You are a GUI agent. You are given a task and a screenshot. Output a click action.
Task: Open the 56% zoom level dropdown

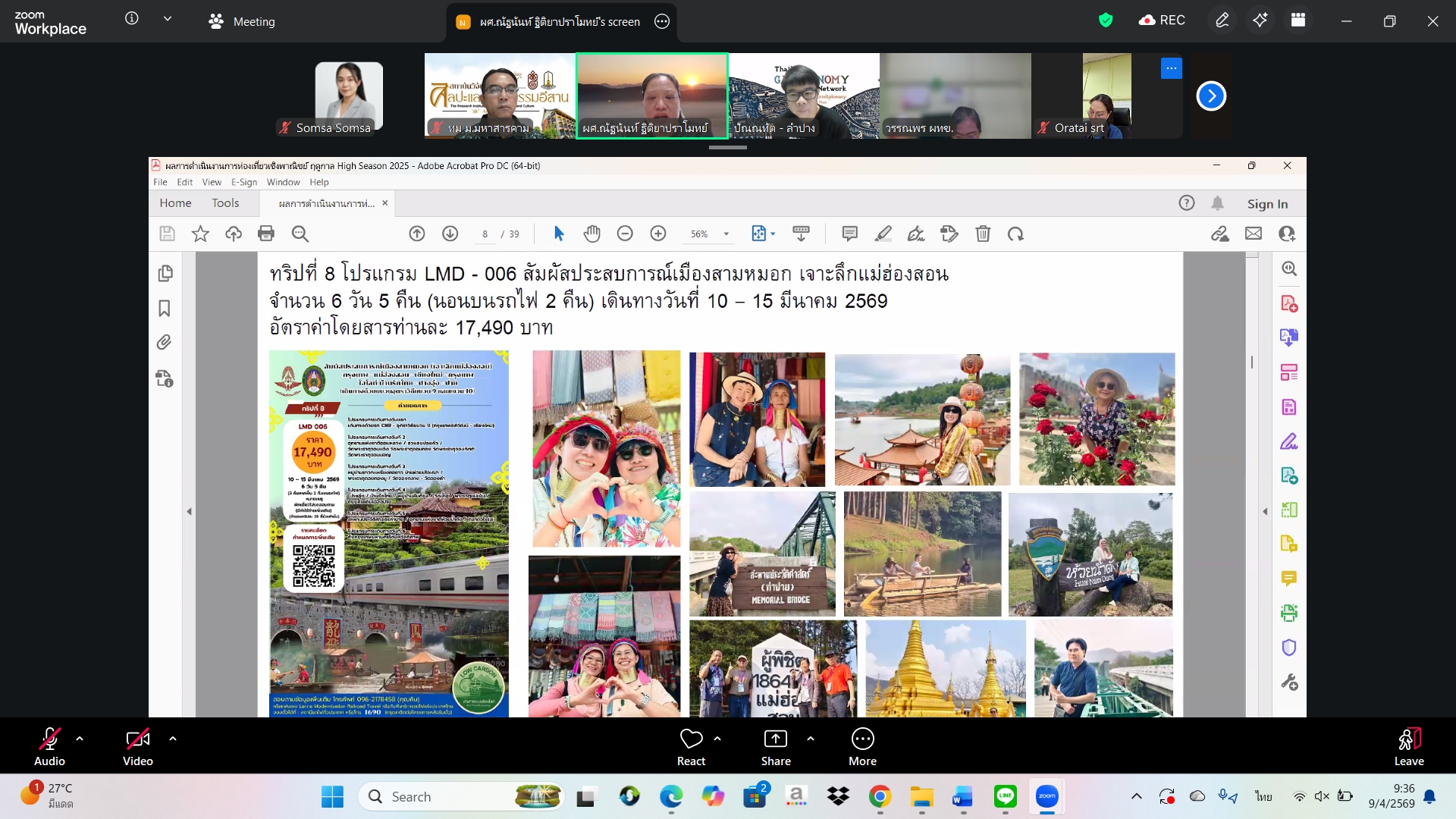coord(726,234)
